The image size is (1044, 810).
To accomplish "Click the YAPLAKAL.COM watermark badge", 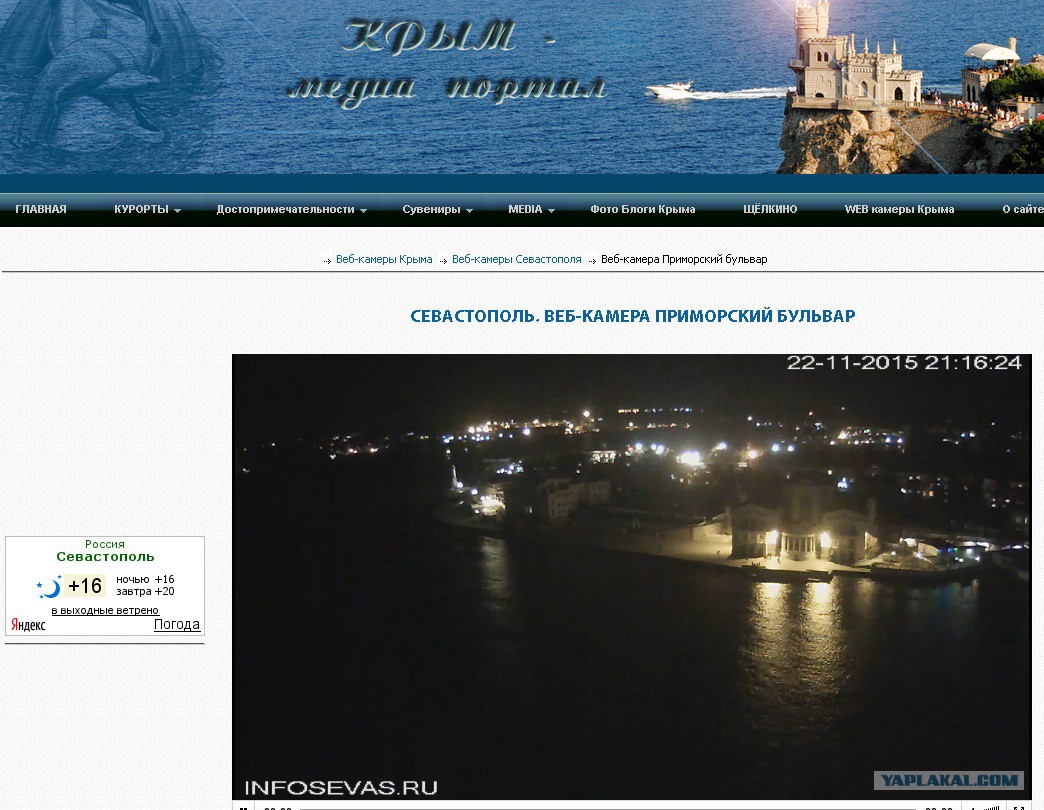I will [948, 780].
